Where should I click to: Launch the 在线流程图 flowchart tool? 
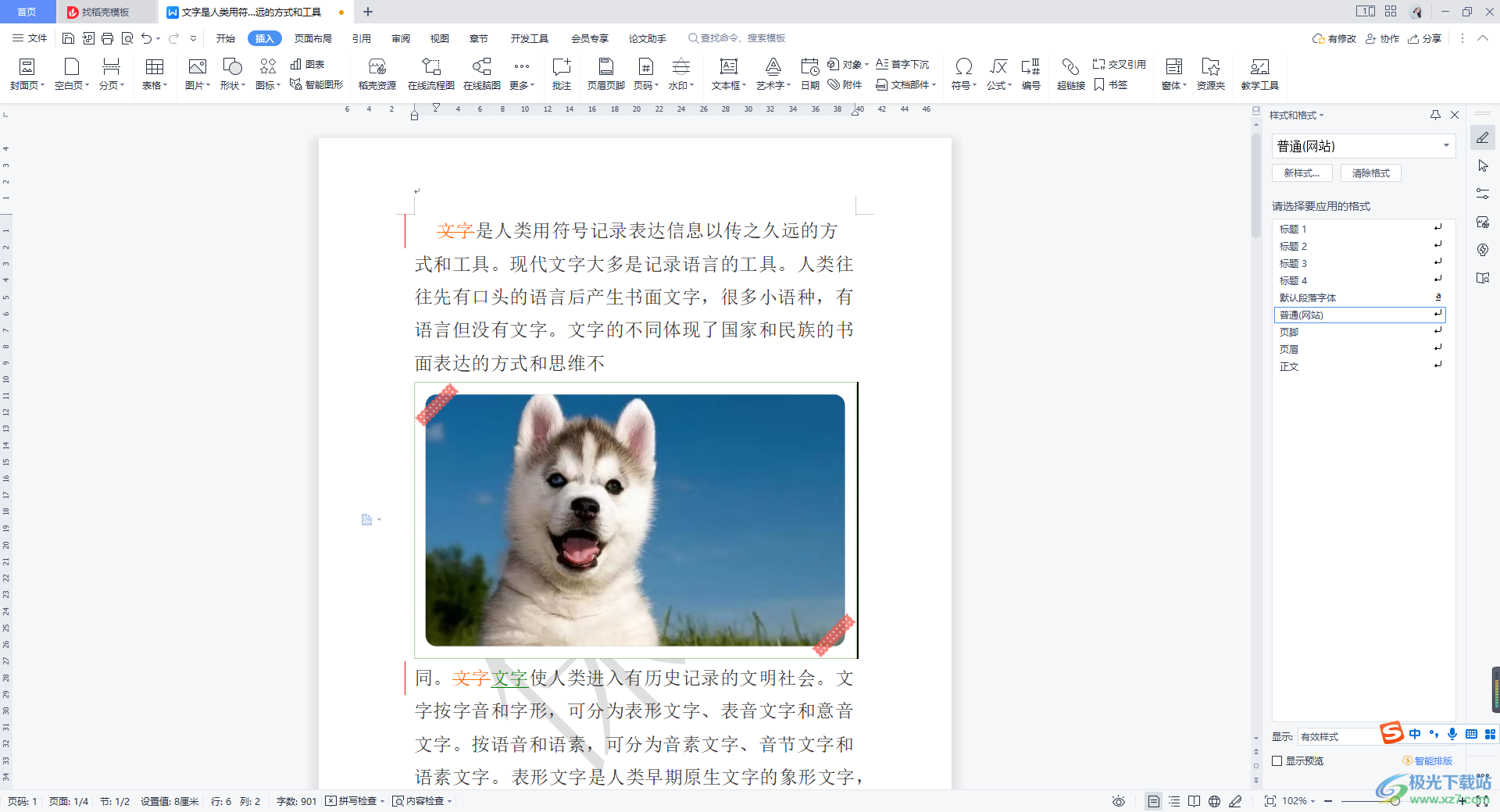[x=431, y=74]
